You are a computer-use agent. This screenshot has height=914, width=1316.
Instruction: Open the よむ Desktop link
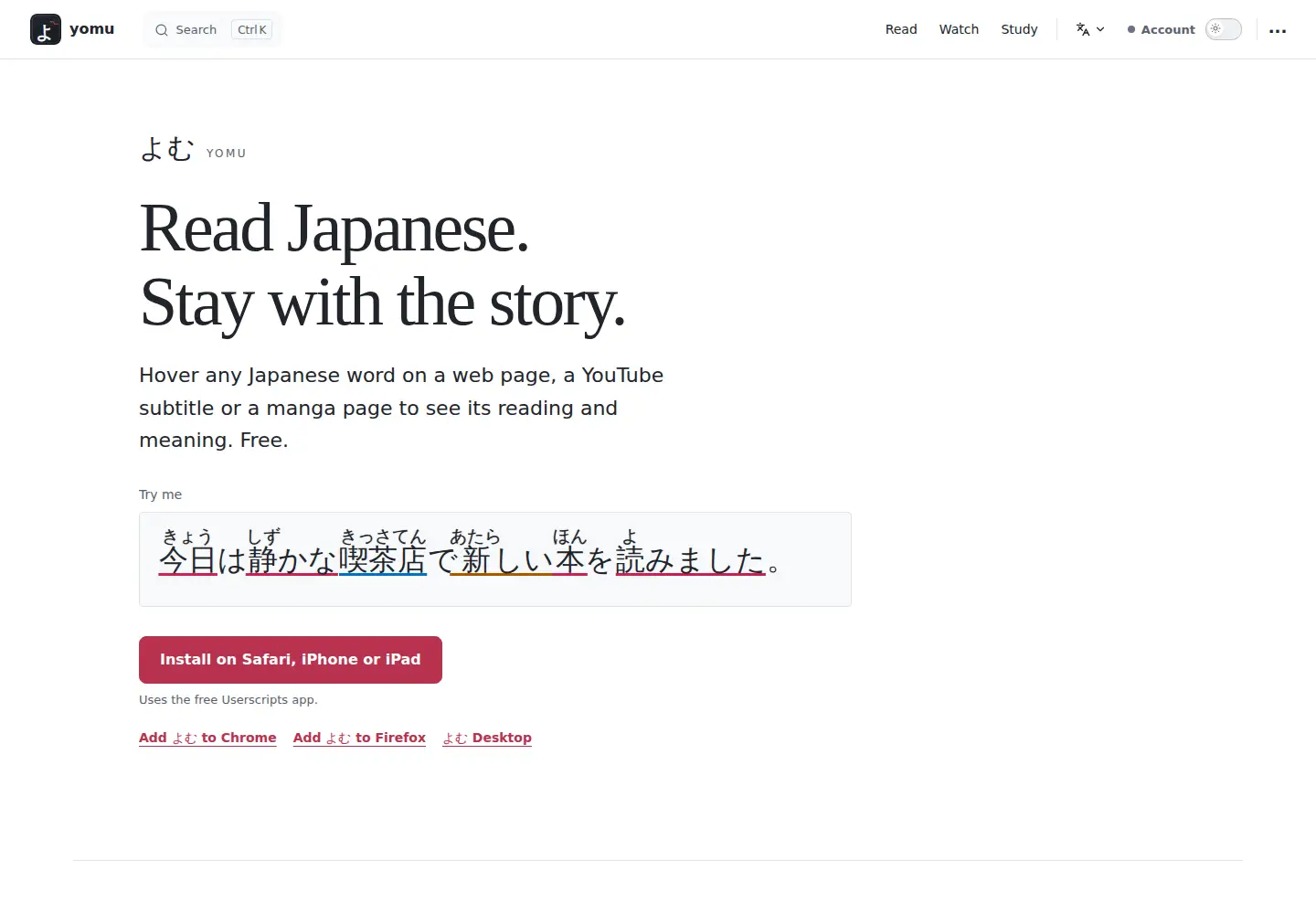pos(487,738)
